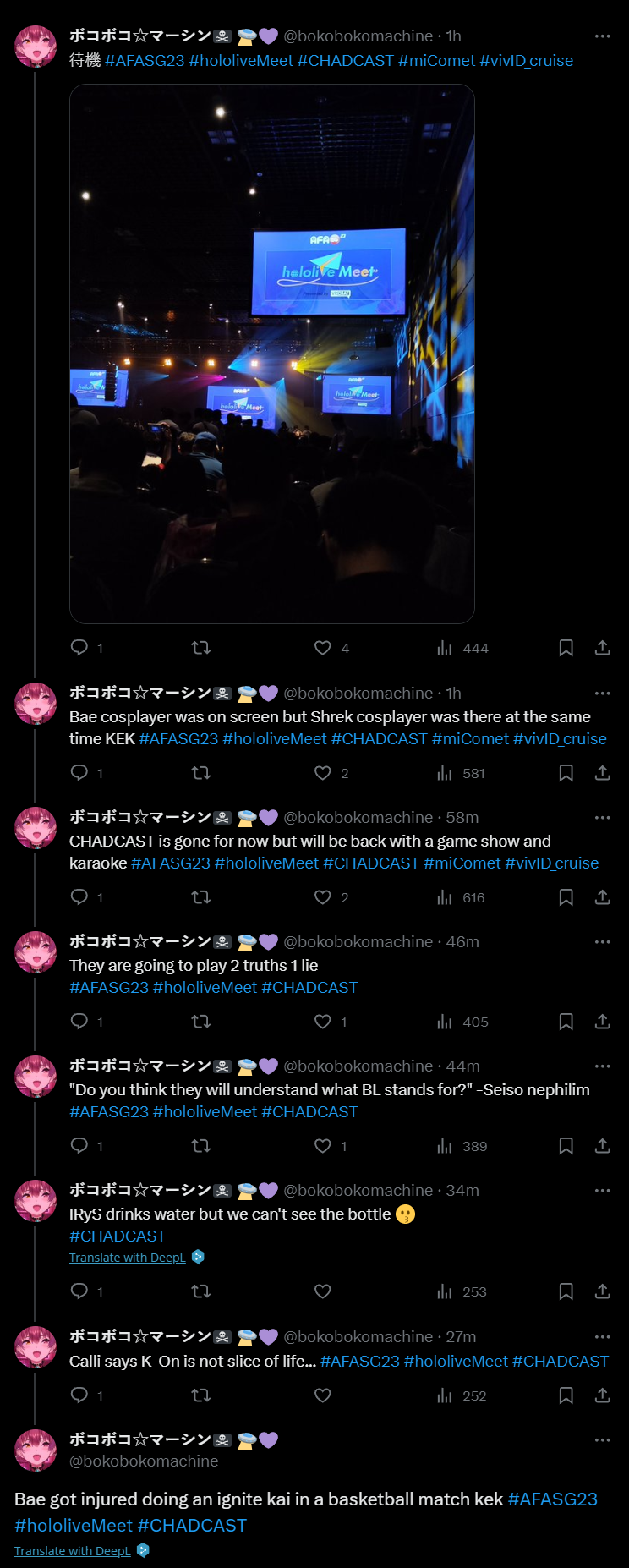629x1568 pixels.
Task: Retweet the photo tweet with 444 views
Action: point(201,648)
